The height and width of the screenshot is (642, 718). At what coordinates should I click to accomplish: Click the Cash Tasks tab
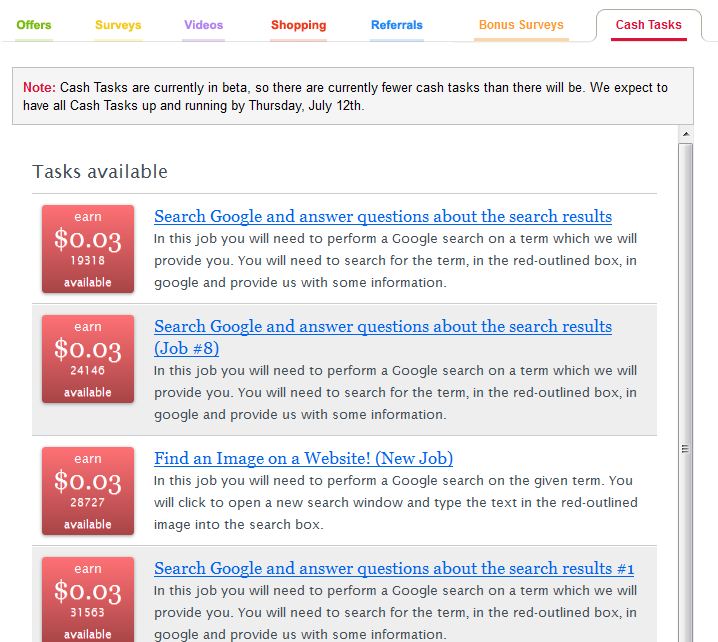pos(648,25)
